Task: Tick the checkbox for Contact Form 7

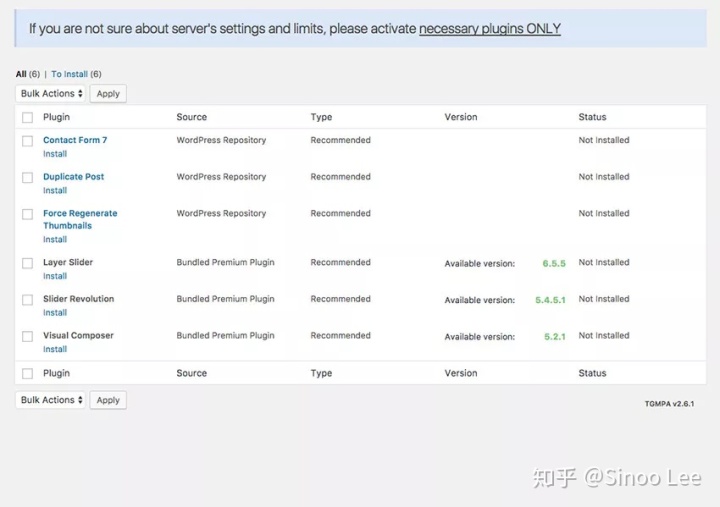Action: 28,141
